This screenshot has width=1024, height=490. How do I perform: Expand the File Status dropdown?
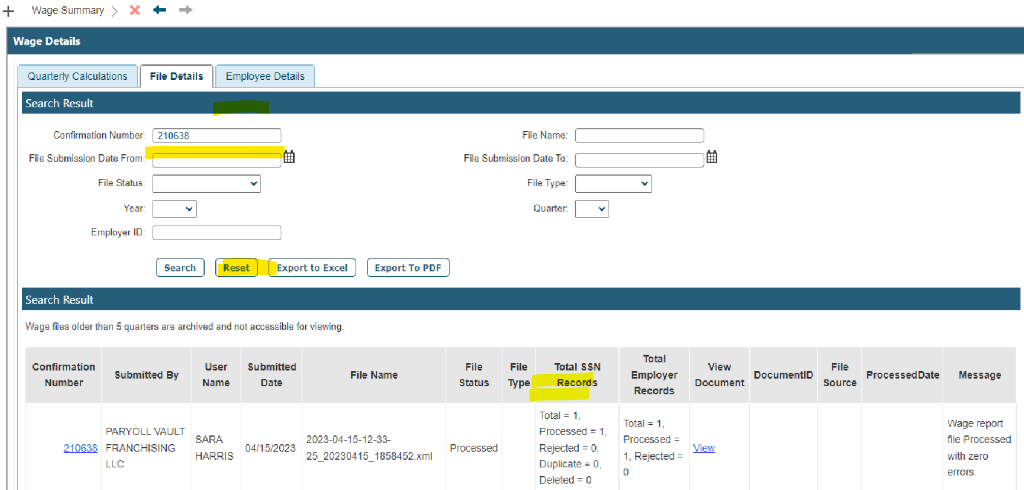pos(206,184)
